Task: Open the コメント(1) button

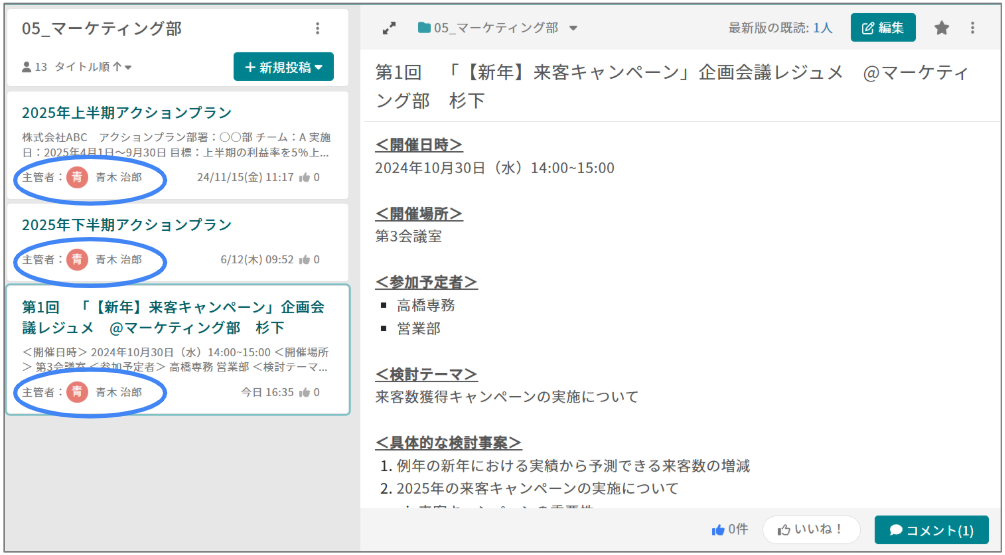Action: click(931, 529)
